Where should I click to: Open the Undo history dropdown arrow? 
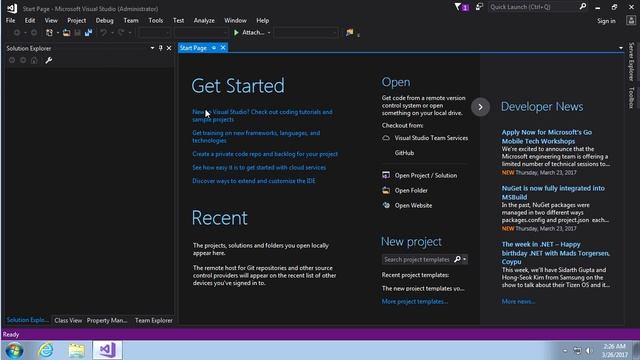coord(112,33)
